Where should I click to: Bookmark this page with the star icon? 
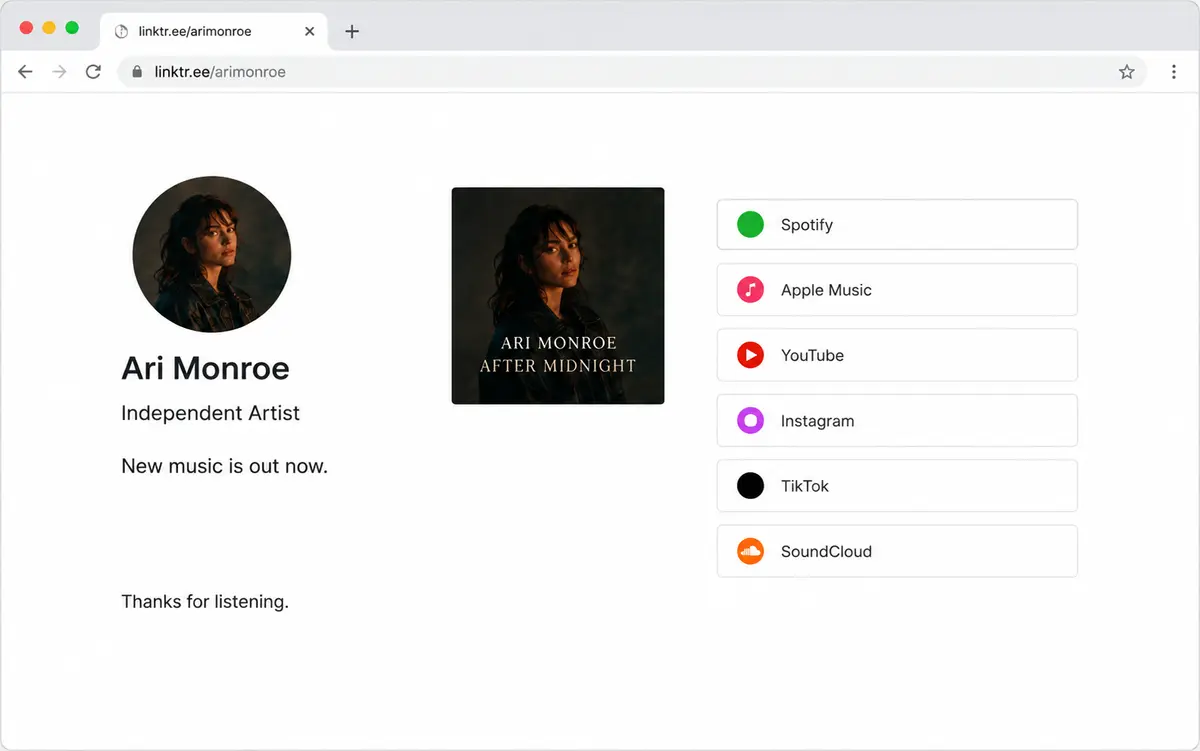[x=1127, y=72]
